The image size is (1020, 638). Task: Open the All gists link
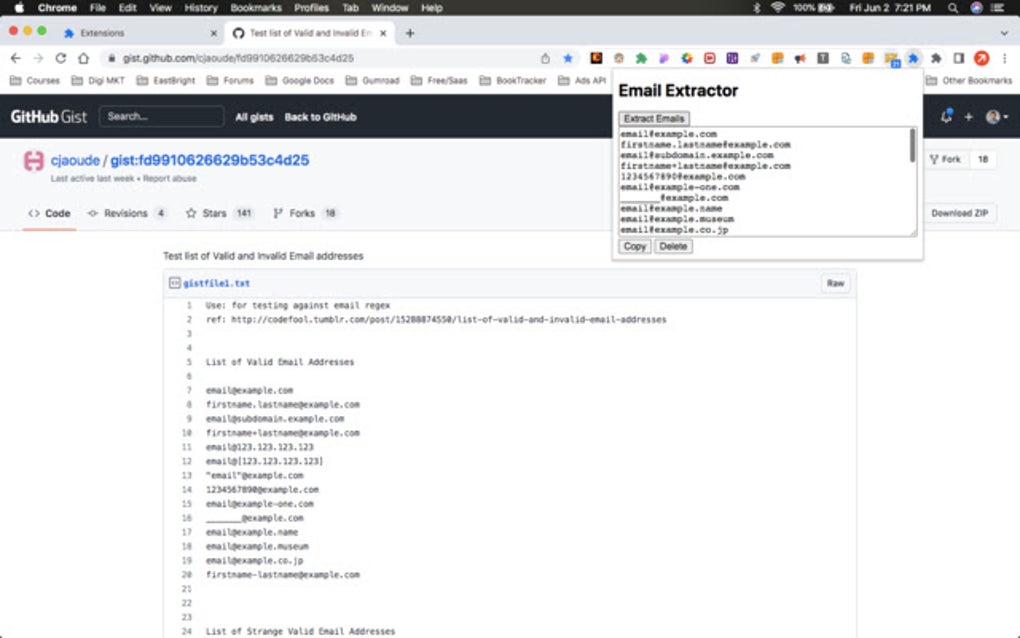tap(254, 117)
